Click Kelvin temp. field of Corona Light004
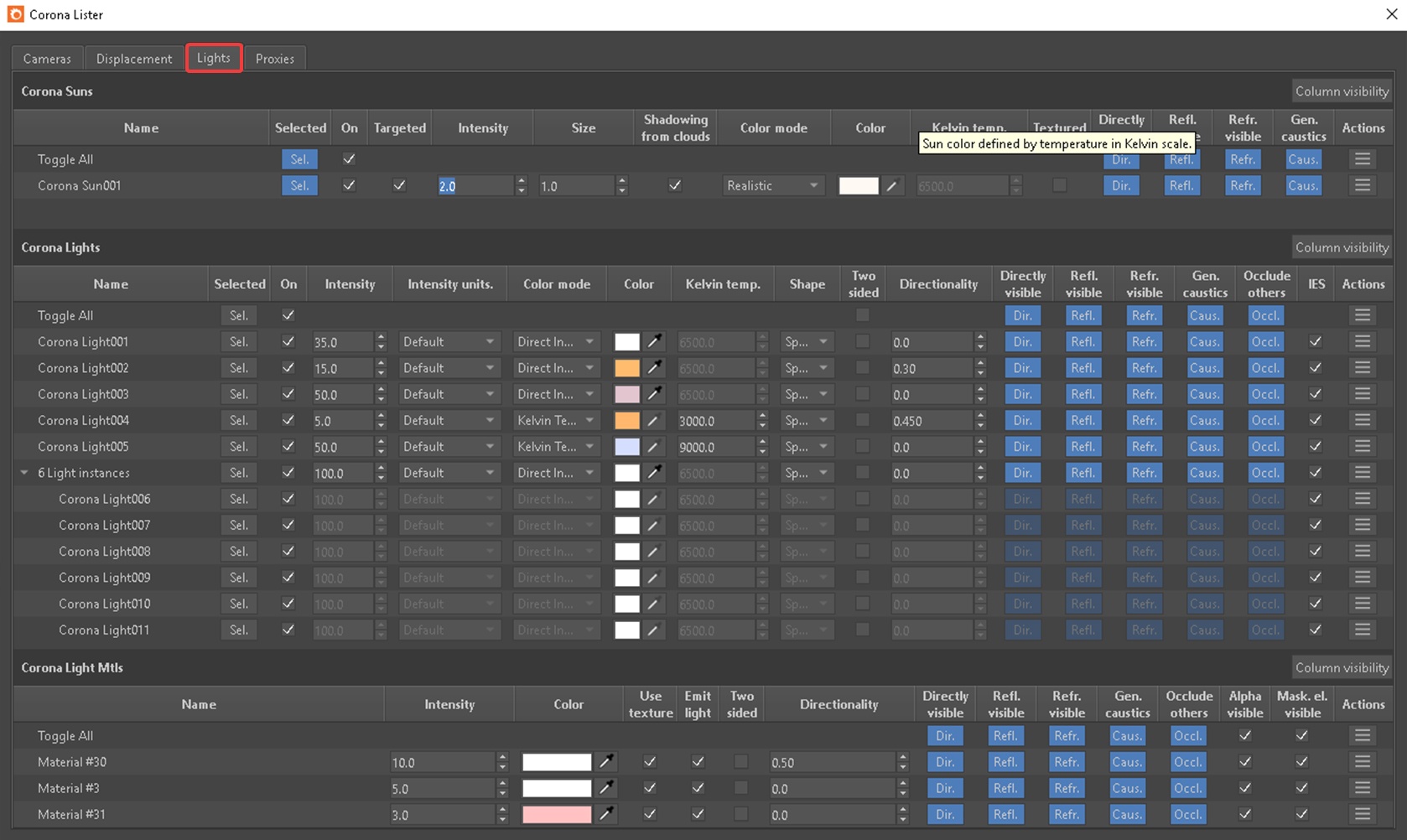1407x840 pixels. click(716, 420)
